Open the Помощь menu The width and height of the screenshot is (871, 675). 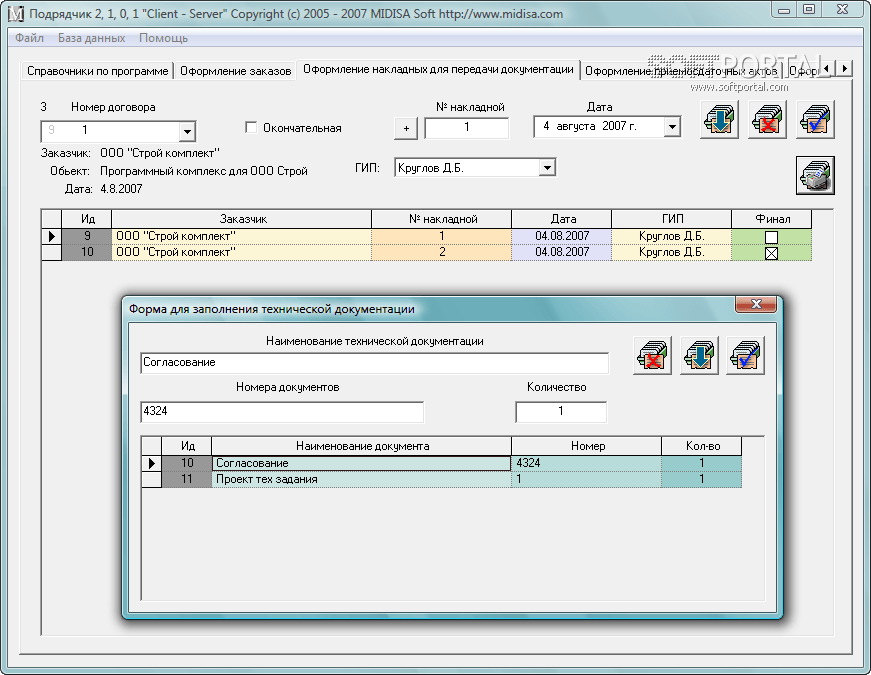pyautogui.click(x=163, y=38)
